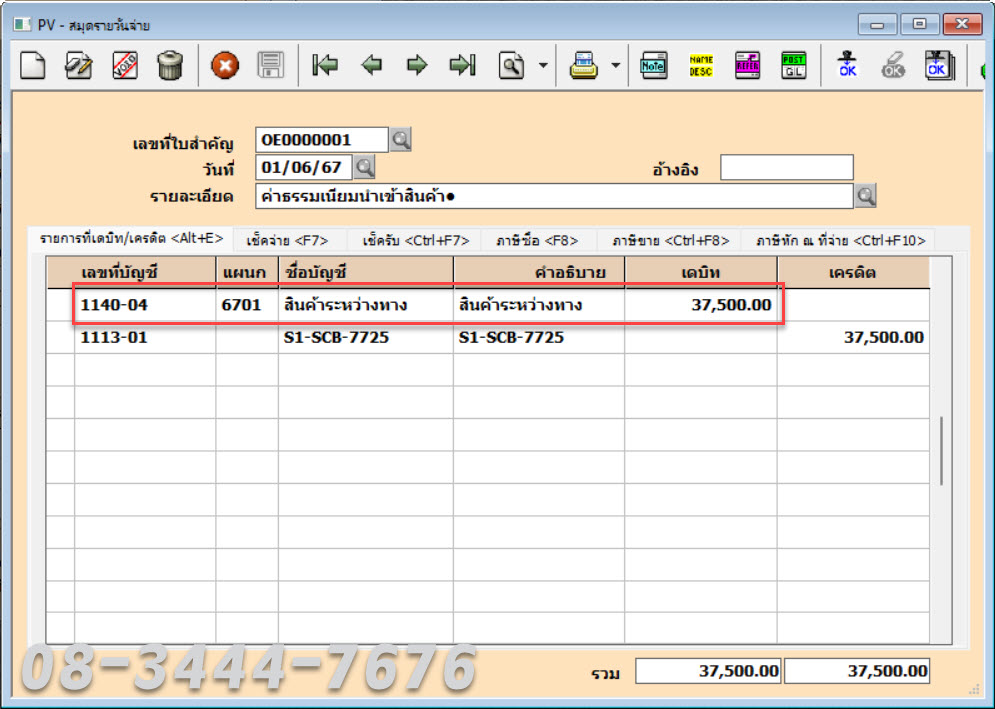Click calendar lookup icon beside date field
This screenshot has height=709, width=995.
(364, 168)
